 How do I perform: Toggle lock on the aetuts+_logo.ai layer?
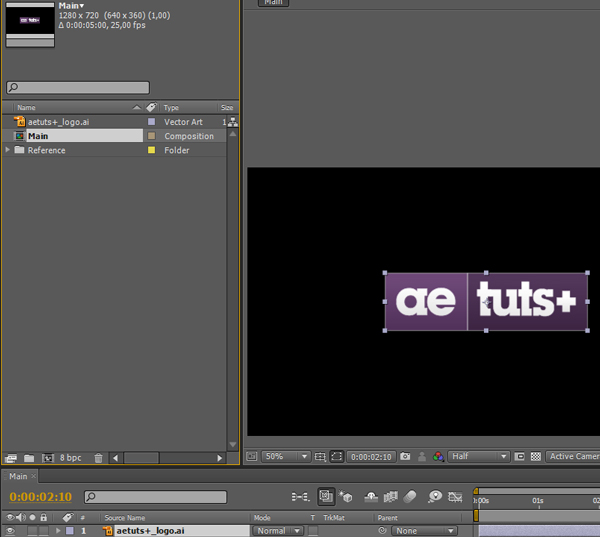(44, 531)
